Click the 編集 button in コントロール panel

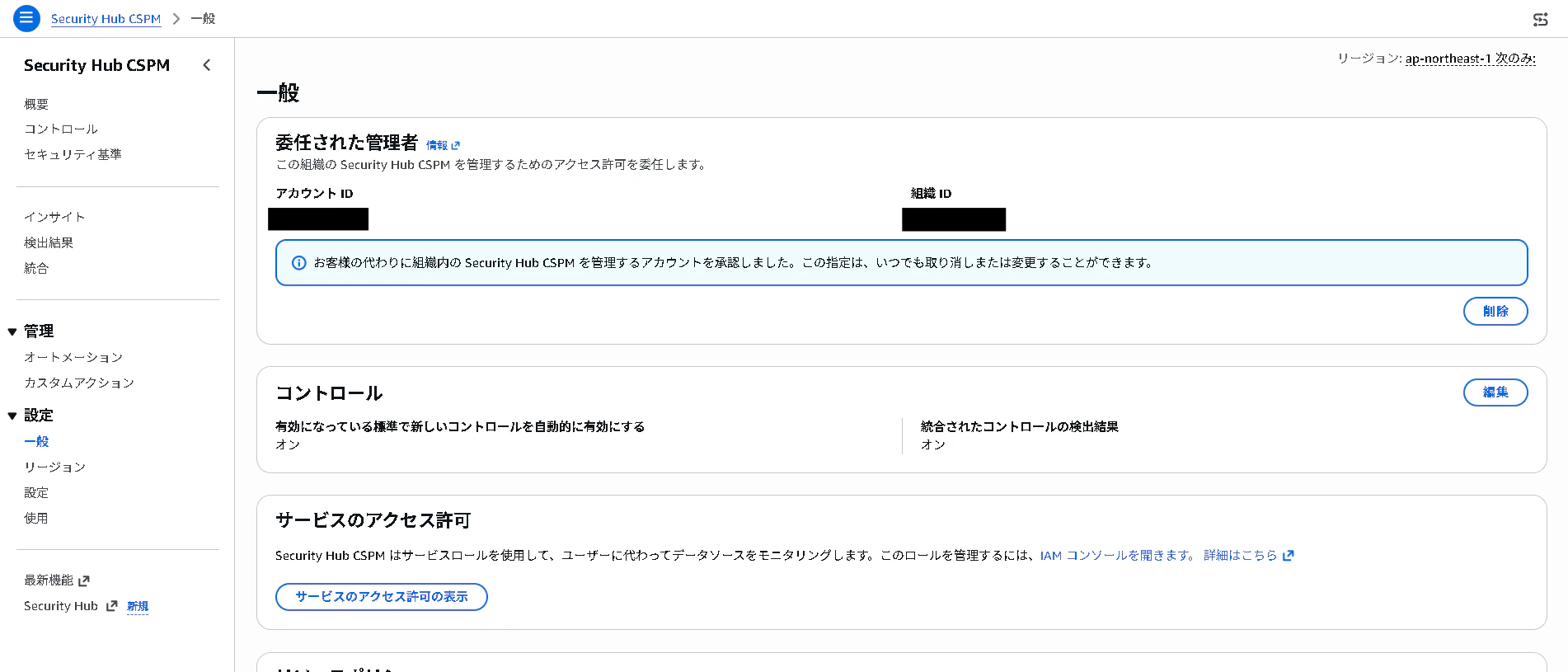point(1495,392)
